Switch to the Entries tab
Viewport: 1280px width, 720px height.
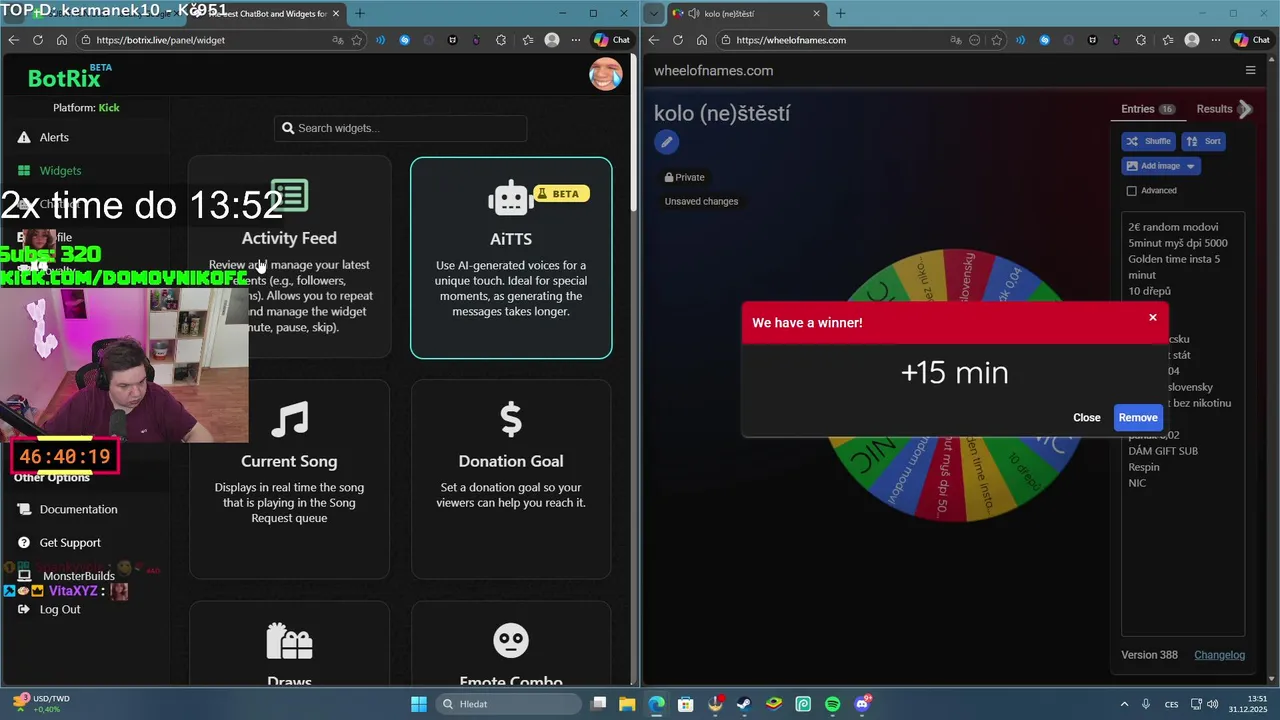pos(1147,109)
